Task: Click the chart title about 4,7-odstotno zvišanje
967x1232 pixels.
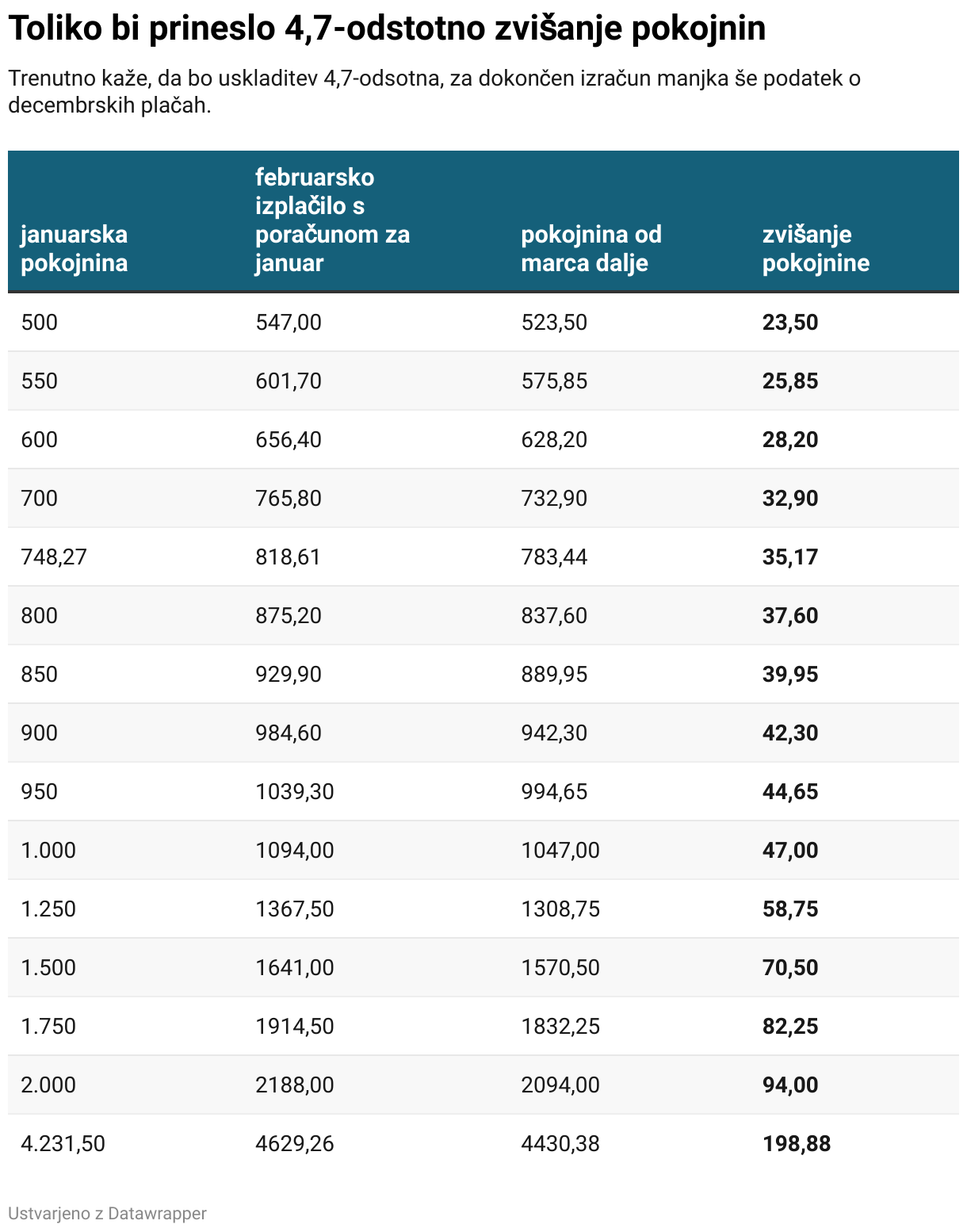Action: 387,29
